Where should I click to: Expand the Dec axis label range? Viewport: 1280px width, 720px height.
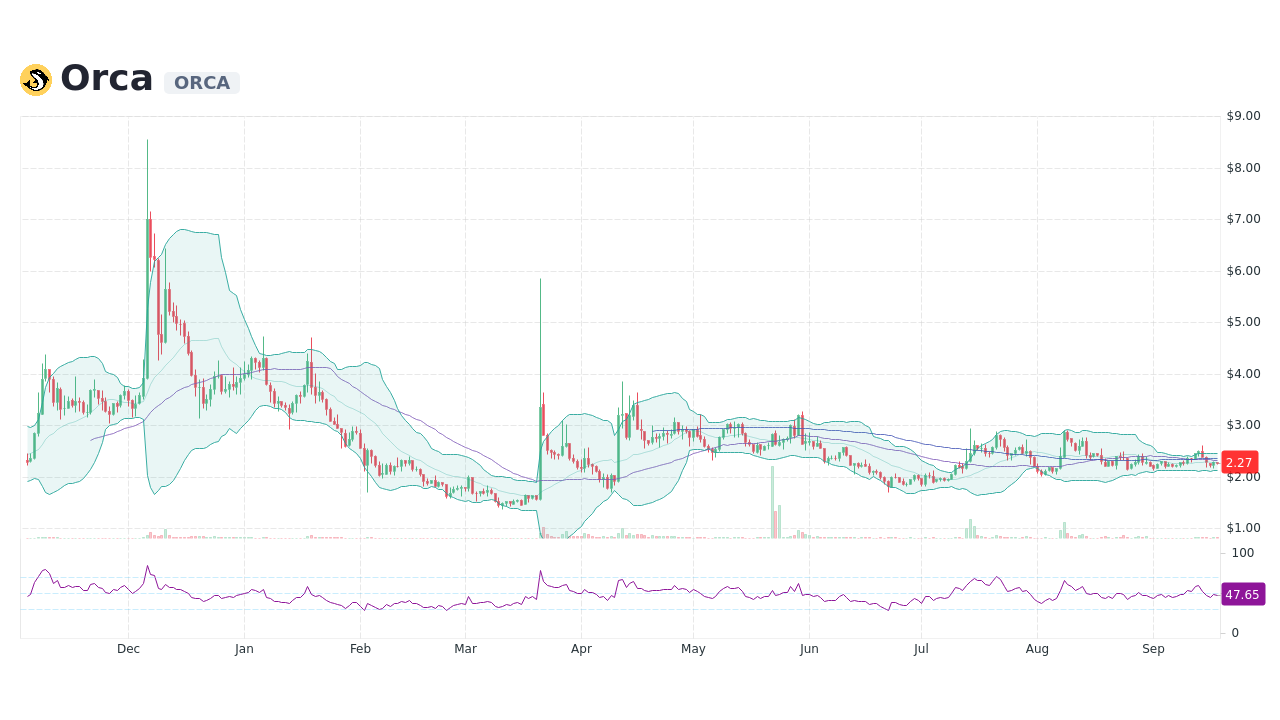click(x=128, y=649)
